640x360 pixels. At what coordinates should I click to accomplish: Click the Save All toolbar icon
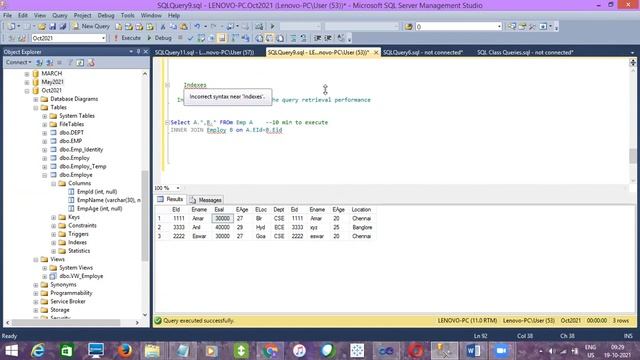point(63,27)
